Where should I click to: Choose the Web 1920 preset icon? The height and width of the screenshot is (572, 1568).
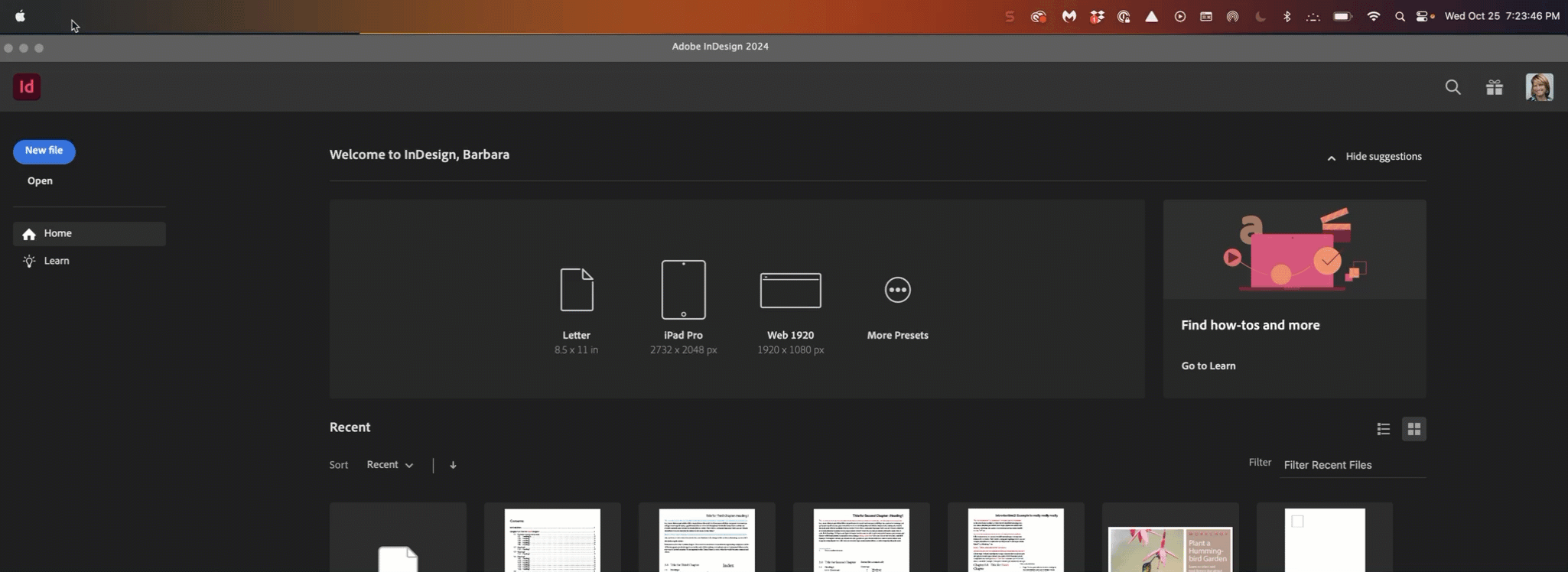tap(790, 291)
